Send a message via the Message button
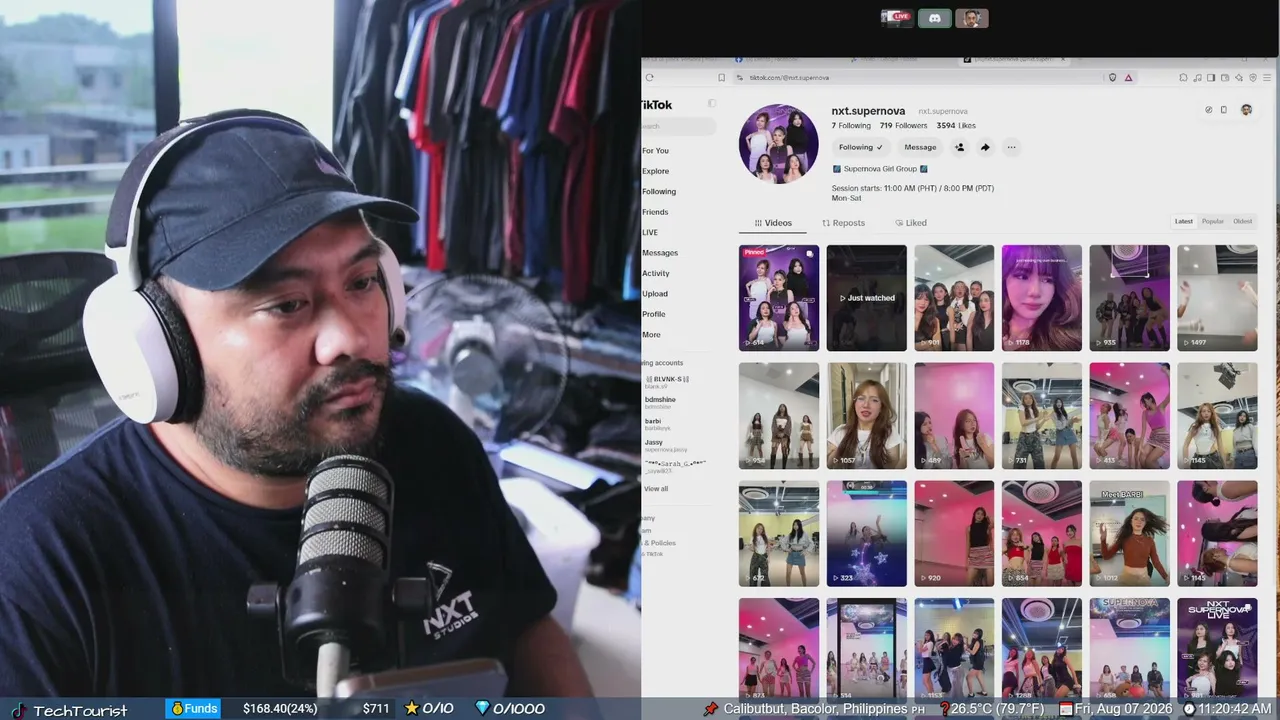This screenshot has width=1280, height=720. pos(920,147)
